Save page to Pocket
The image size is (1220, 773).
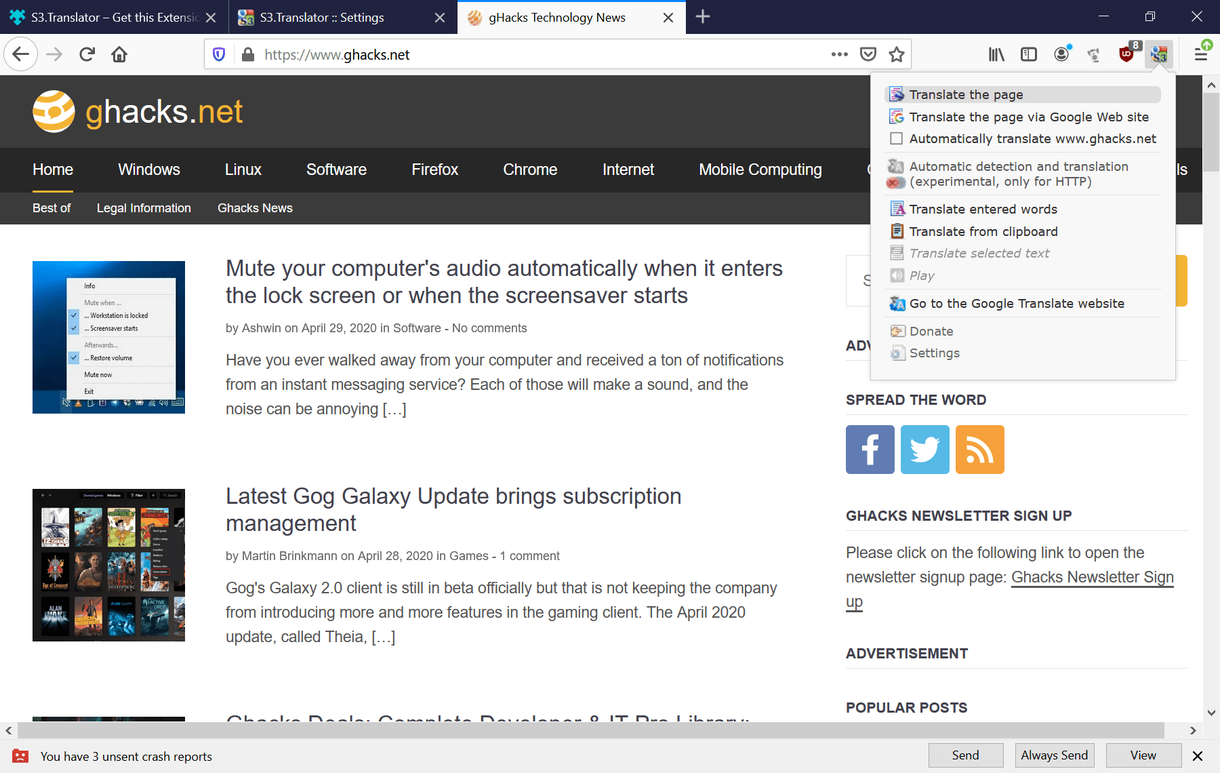click(x=869, y=55)
